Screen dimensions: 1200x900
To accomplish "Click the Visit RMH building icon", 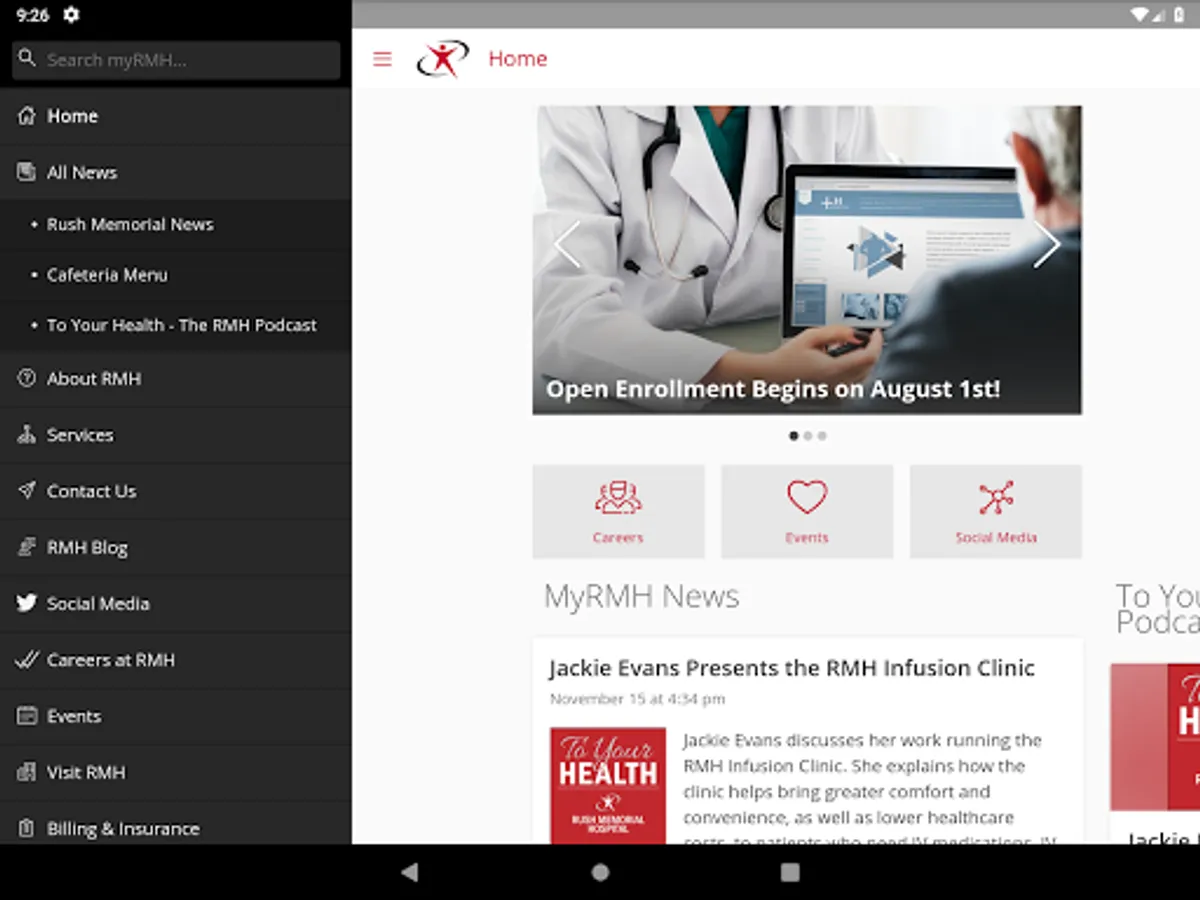I will click(27, 772).
